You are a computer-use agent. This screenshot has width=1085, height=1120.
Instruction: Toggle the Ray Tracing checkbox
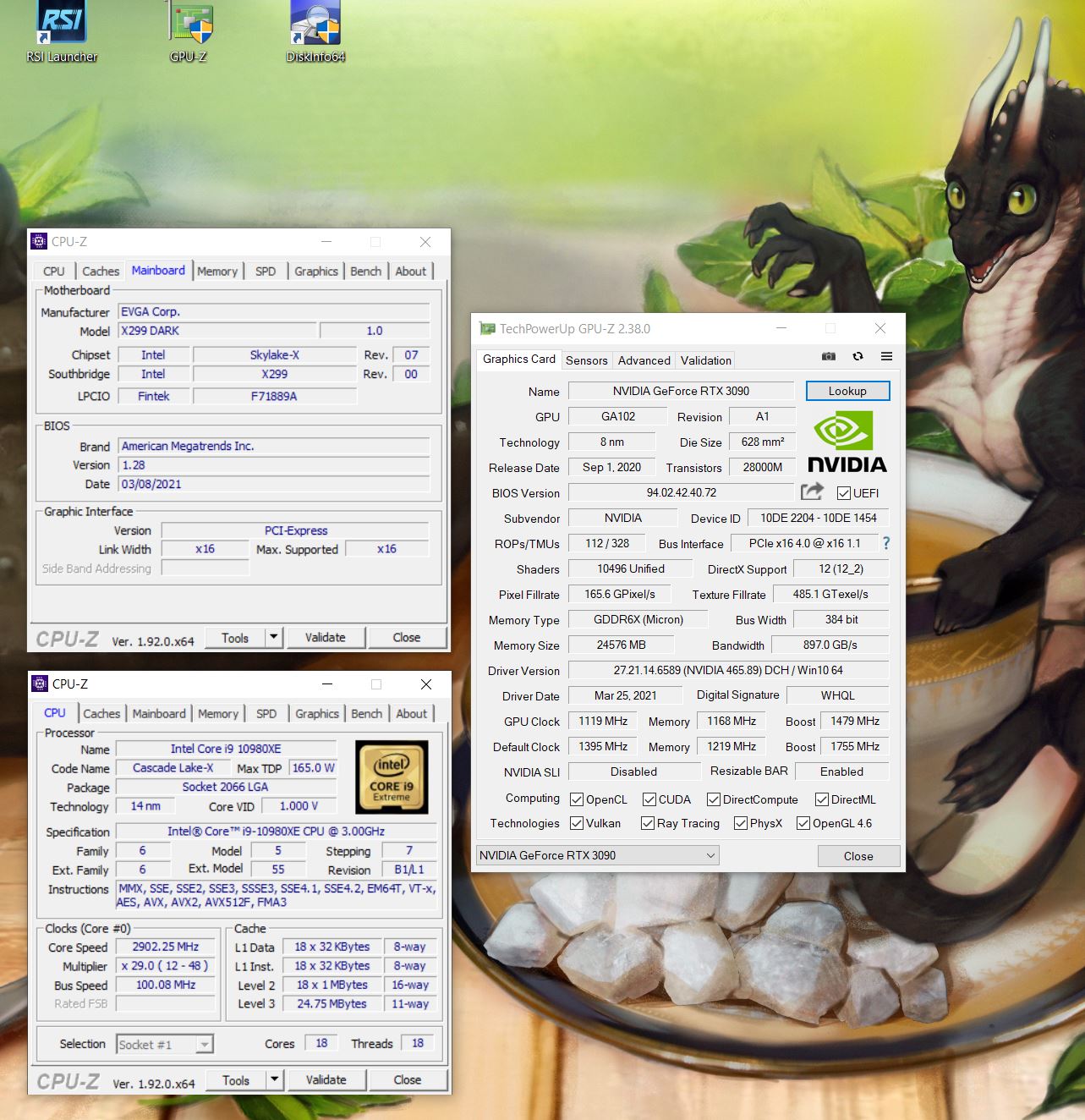tap(648, 823)
